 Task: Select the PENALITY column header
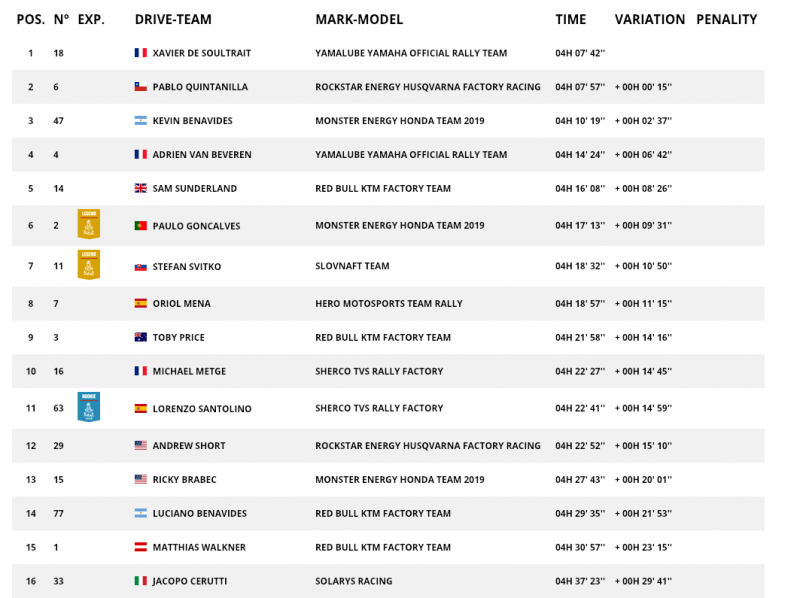(727, 19)
